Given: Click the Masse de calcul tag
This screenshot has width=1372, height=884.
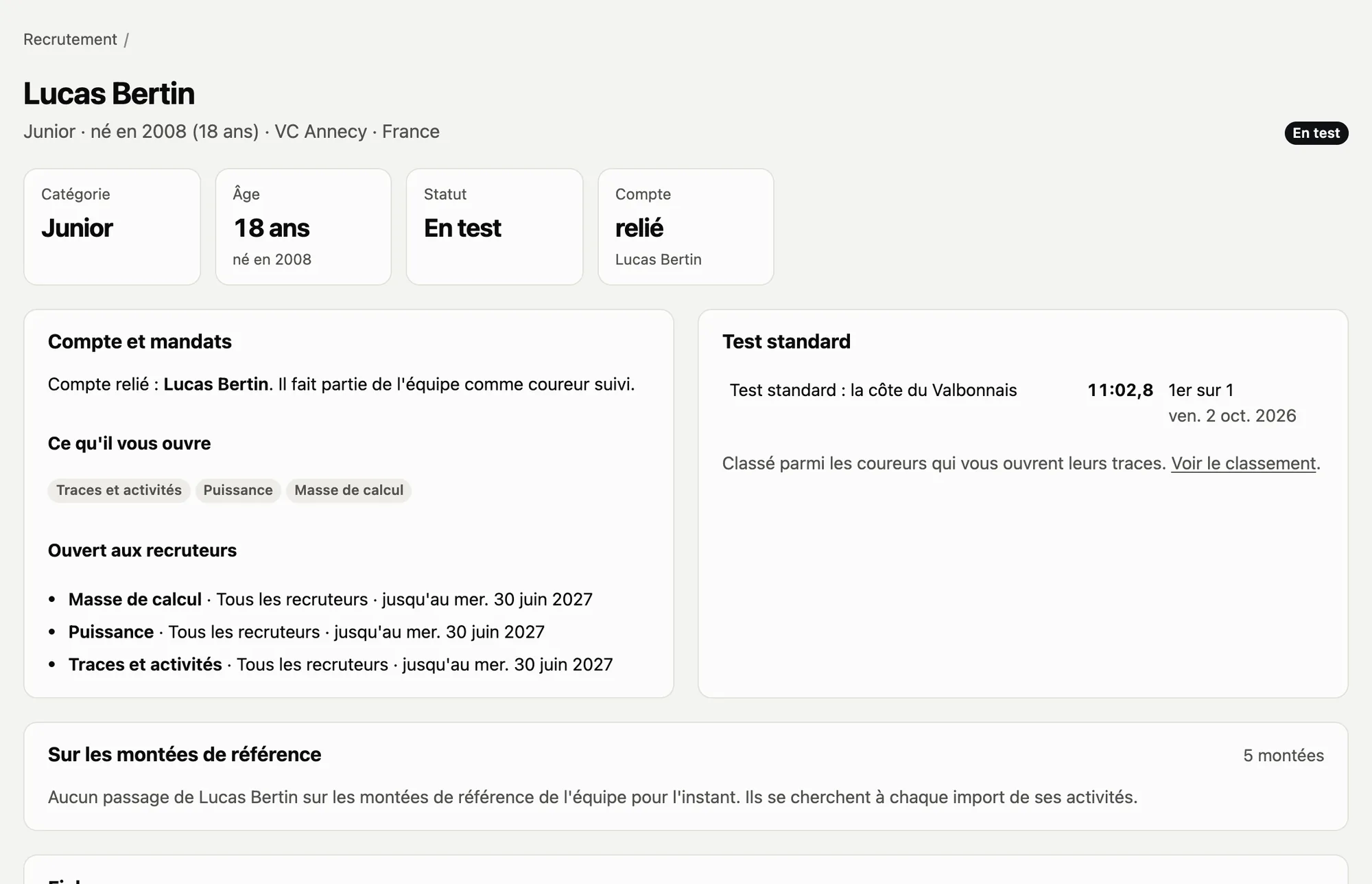Looking at the screenshot, I should [x=348, y=491].
